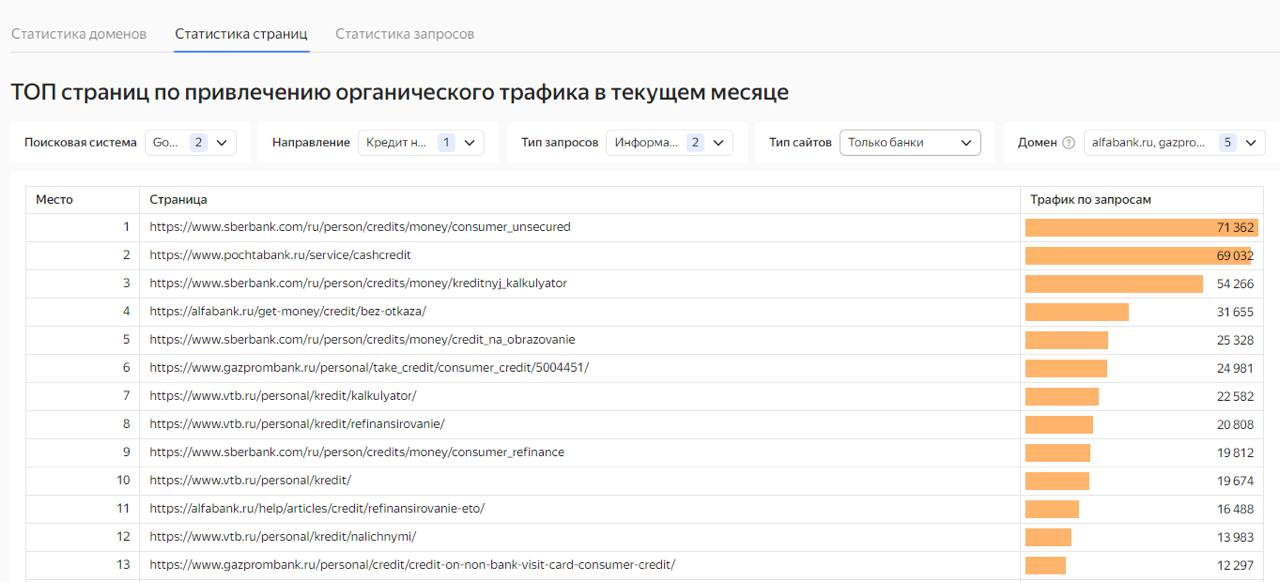The height and width of the screenshot is (582, 1280).
Task: Open the sberbank credit_na_obrazovanie link
Action: (362, 339)
